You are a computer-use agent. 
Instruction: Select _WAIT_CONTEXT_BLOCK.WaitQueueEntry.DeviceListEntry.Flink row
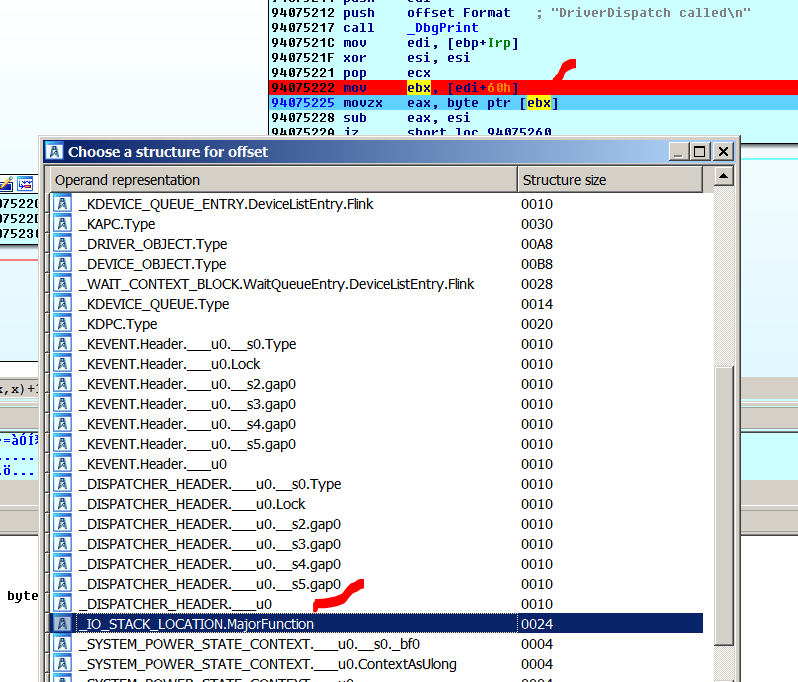[x=280, y=284]
